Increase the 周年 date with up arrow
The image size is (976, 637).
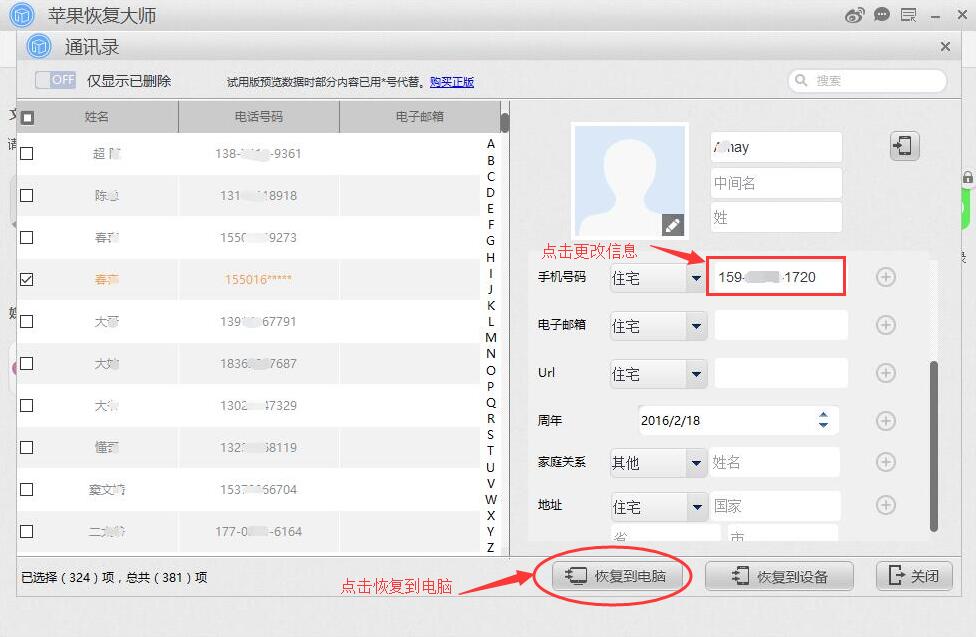click(x=823, y=415)
